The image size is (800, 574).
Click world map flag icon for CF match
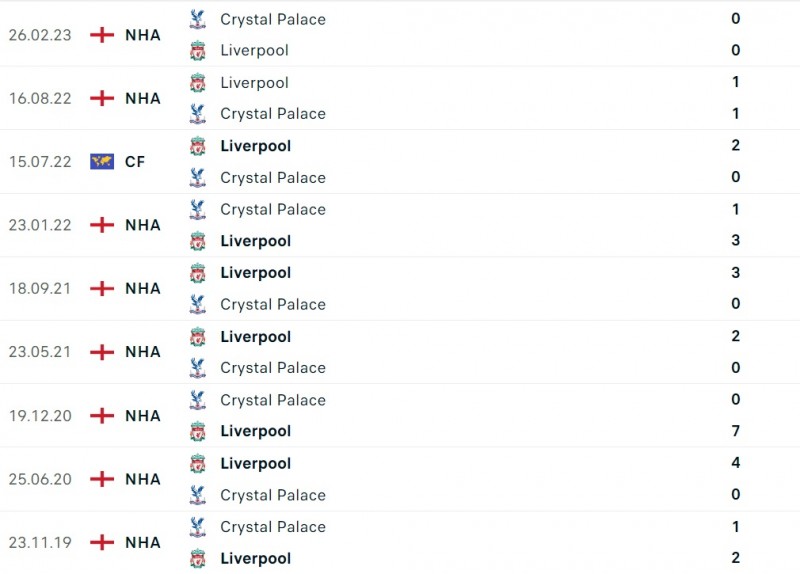point(102,161)
